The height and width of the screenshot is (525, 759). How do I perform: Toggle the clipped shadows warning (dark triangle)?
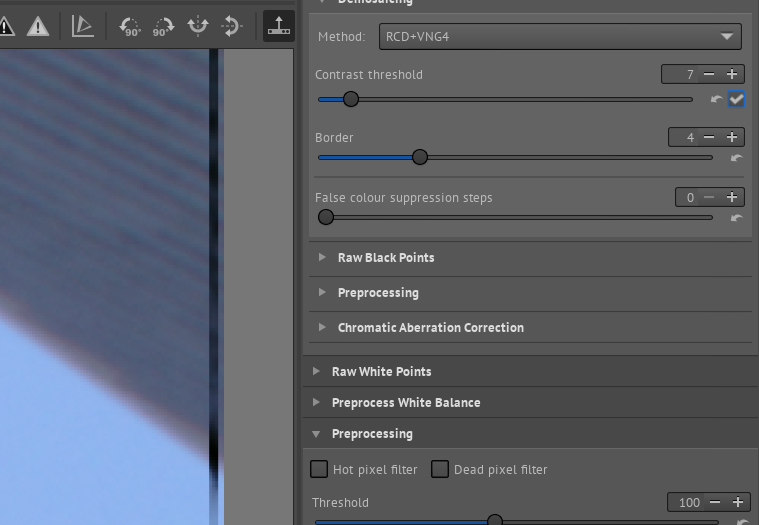click(5, 26)
